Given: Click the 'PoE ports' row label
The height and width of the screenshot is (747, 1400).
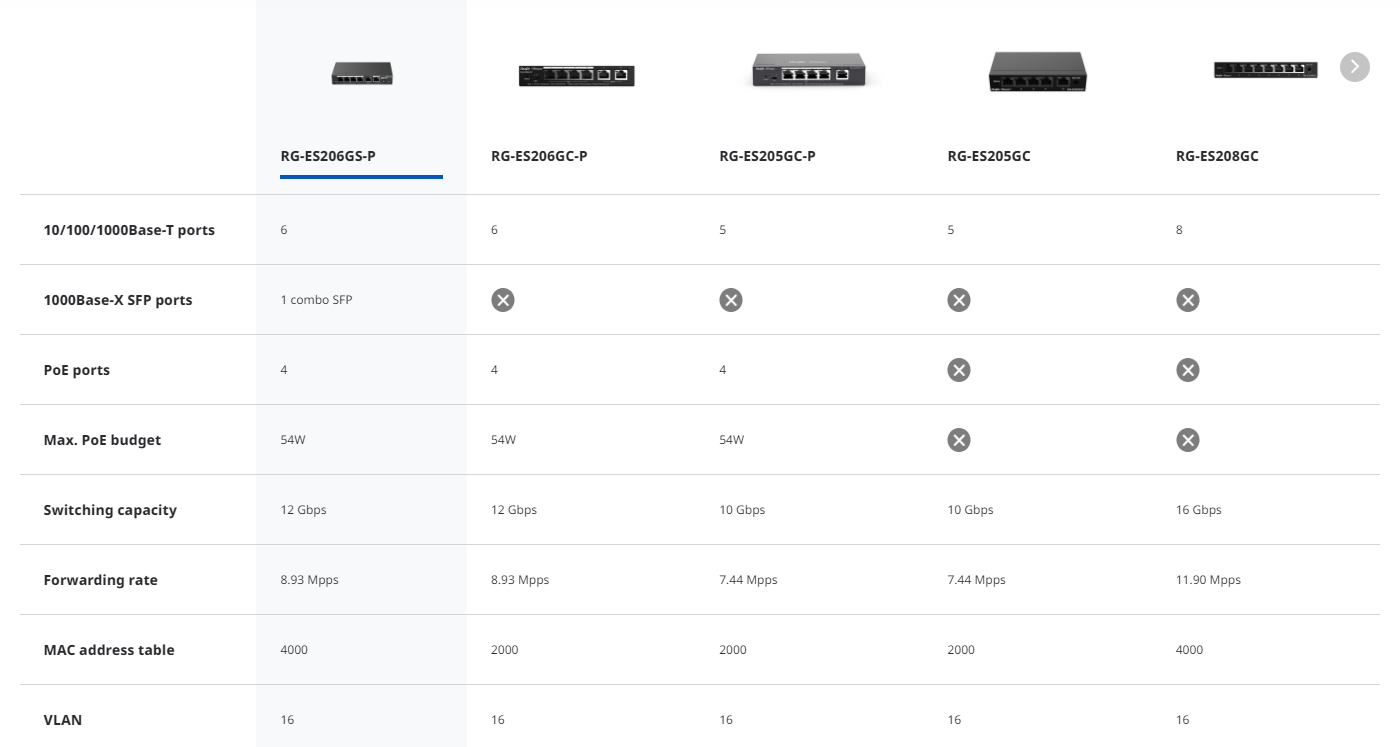Looking at the screenshot, I should click(77, 370).
